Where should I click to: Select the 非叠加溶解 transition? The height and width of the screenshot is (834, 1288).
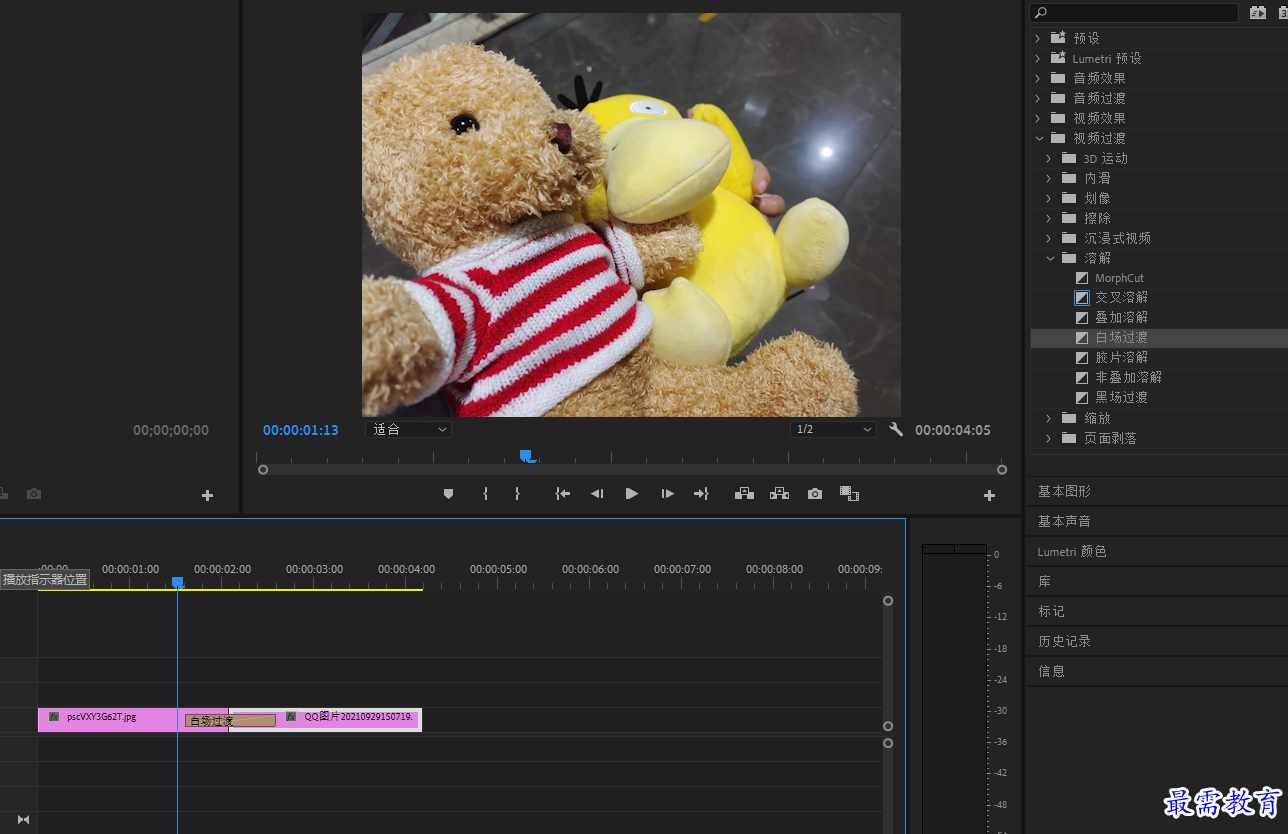point(1128,378)
